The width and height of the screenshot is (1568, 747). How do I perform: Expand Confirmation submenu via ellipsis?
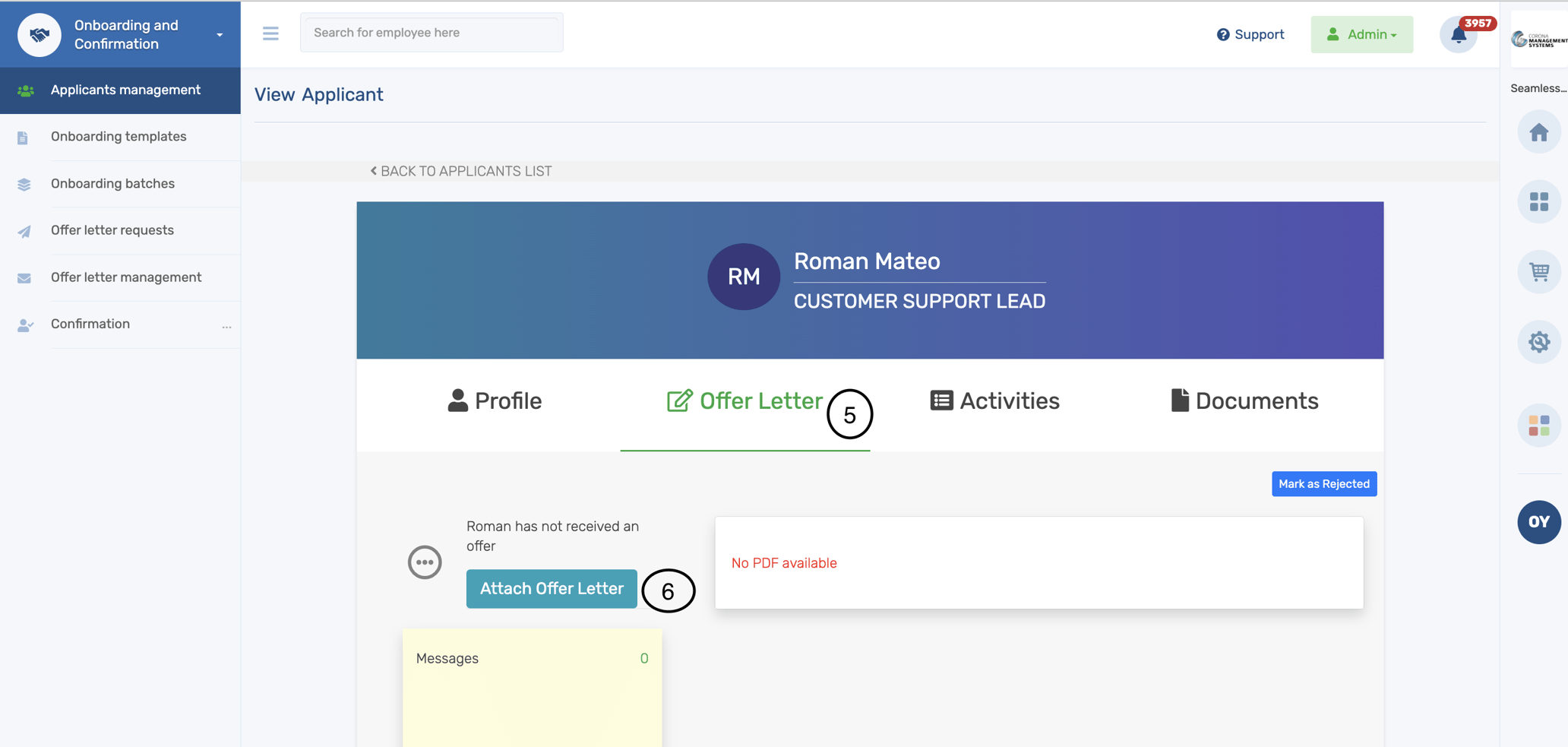click(x=226, y=327)
